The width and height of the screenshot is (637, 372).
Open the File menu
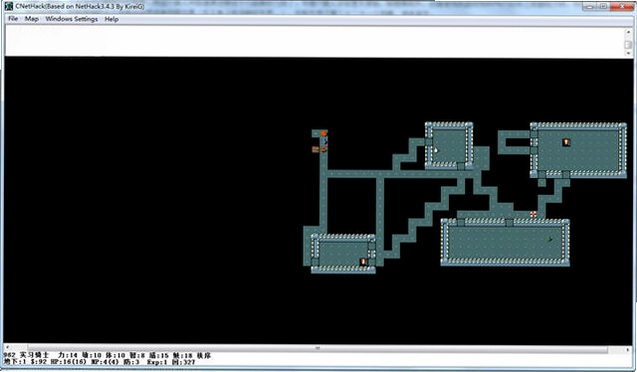coord(13,19)
